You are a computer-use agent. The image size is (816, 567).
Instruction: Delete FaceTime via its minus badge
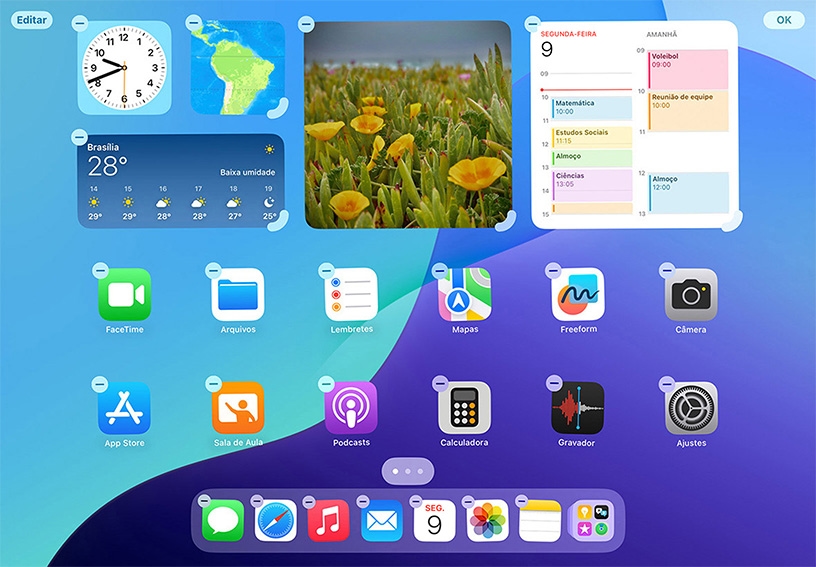pos(100,270)
